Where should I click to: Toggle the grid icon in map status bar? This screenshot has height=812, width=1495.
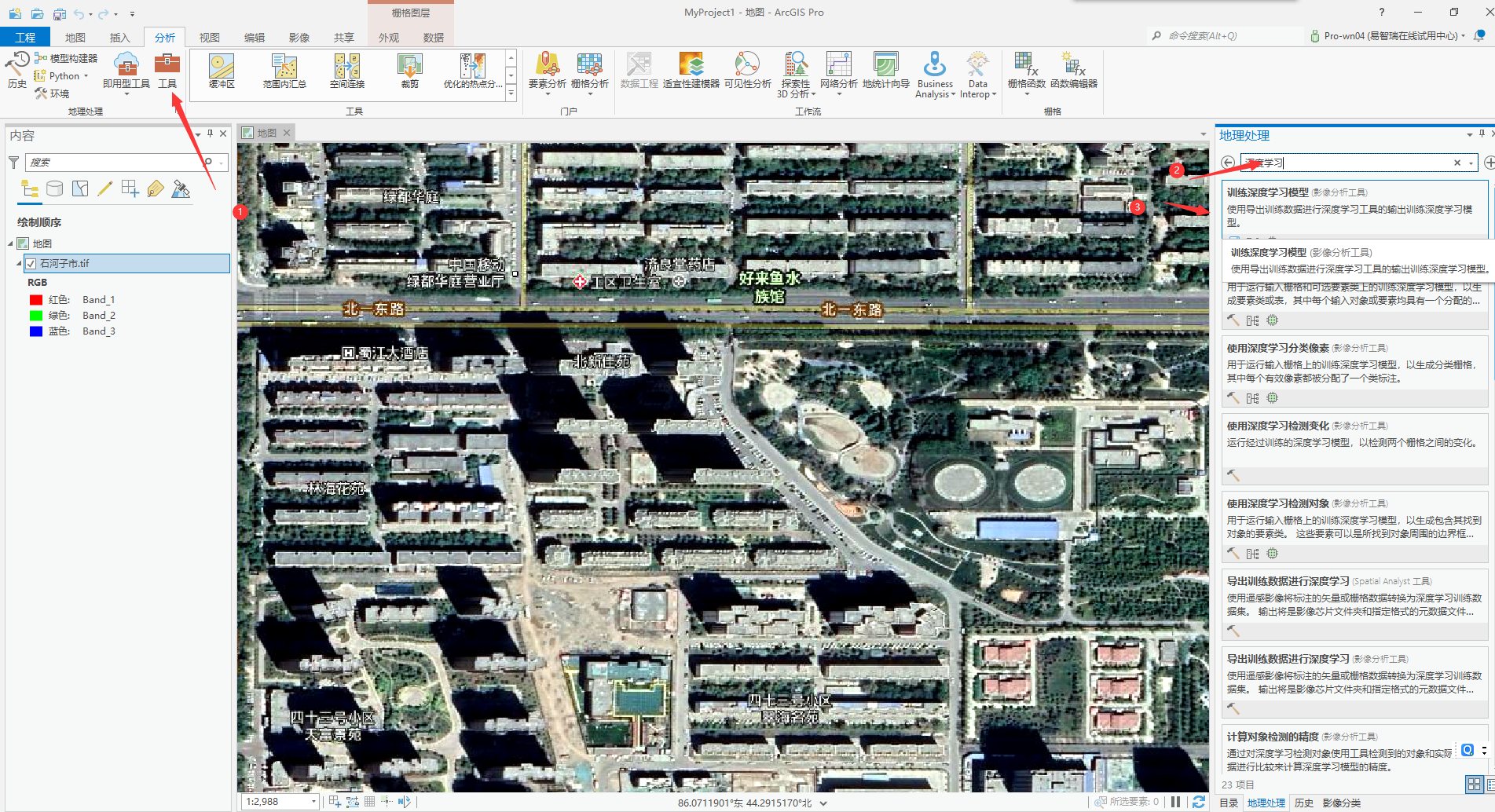369,802
